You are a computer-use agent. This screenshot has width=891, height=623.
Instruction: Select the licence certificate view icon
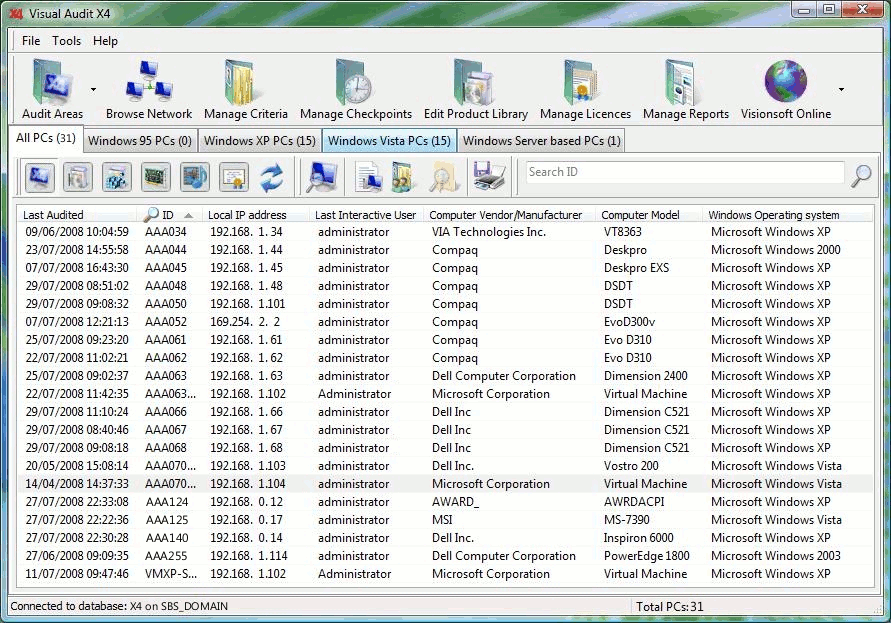[234, 177]
